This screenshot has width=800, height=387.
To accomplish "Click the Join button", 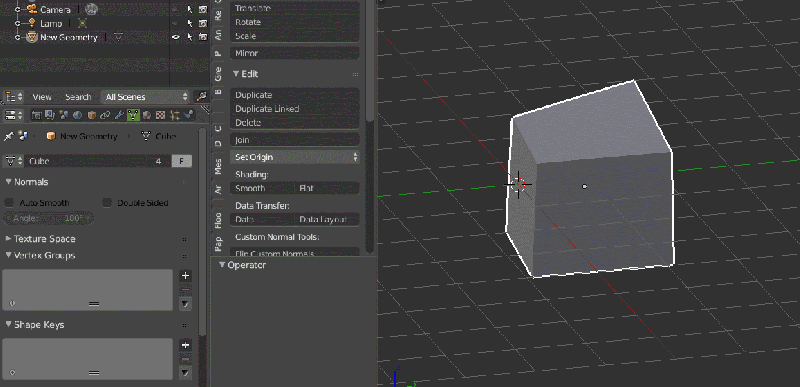I will pos(295,140).
